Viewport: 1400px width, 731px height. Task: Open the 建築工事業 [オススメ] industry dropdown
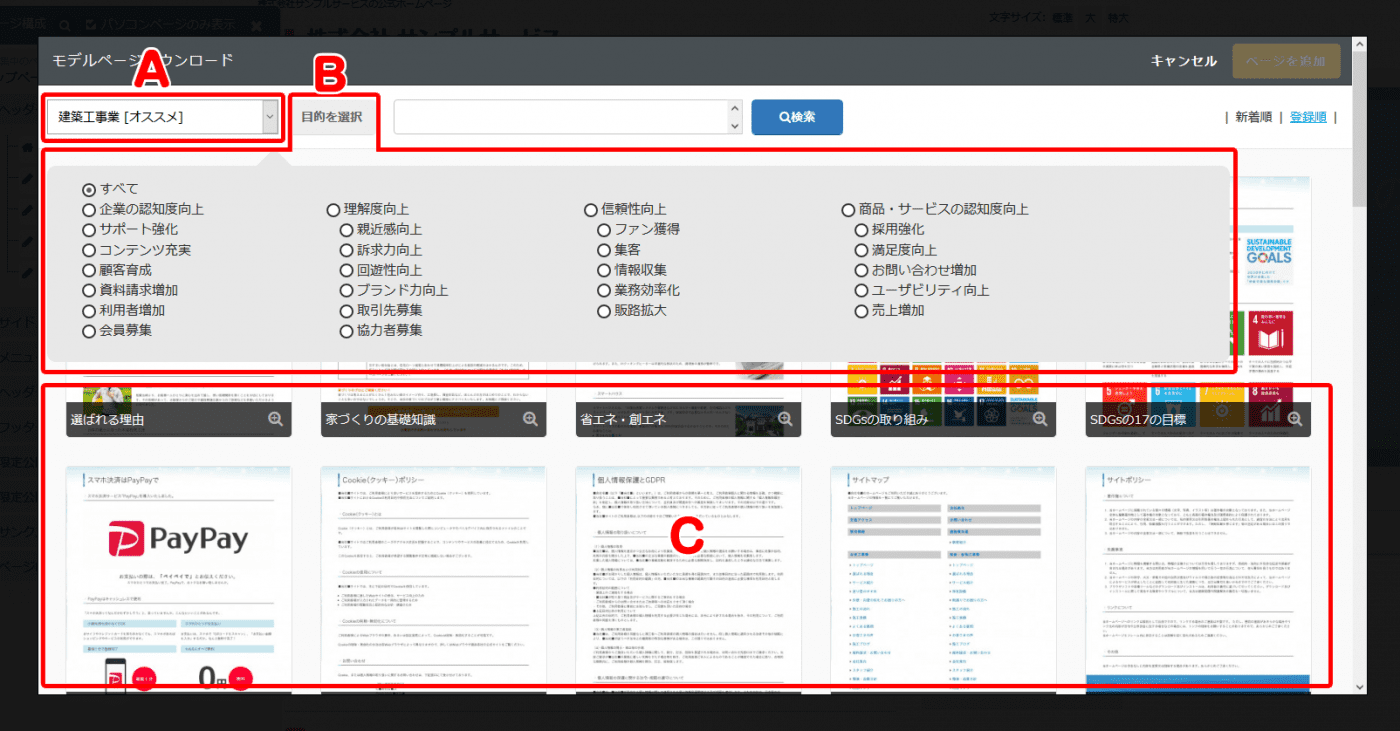coord(163,117)
